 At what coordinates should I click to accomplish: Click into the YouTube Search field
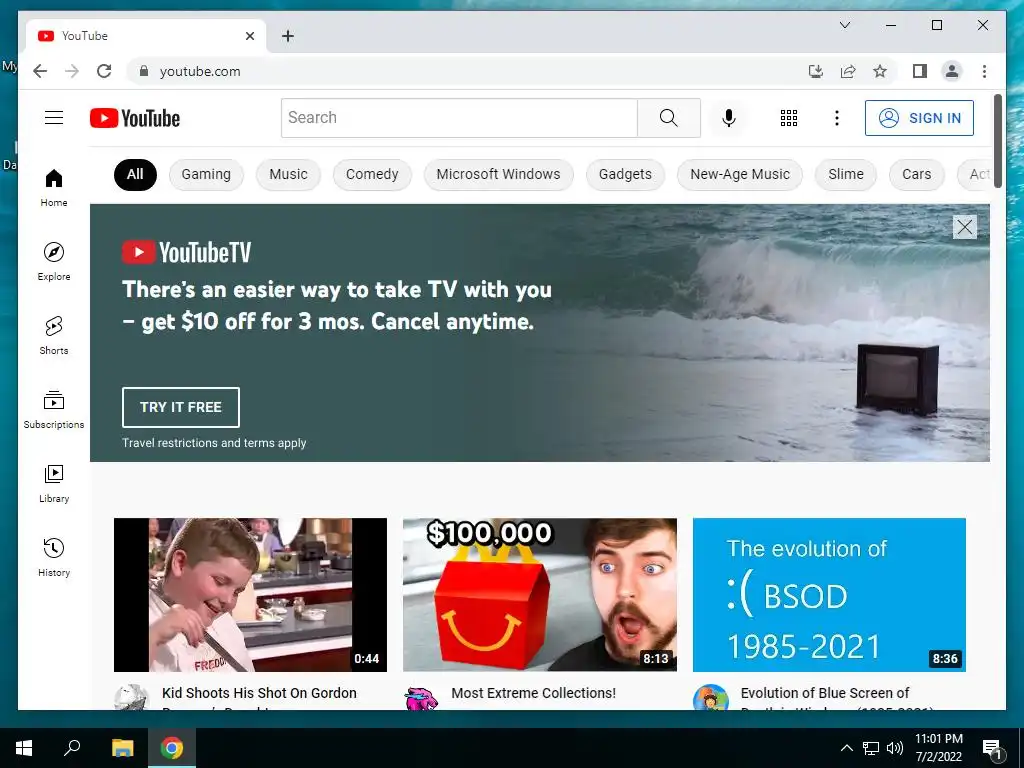coord(459,118)
